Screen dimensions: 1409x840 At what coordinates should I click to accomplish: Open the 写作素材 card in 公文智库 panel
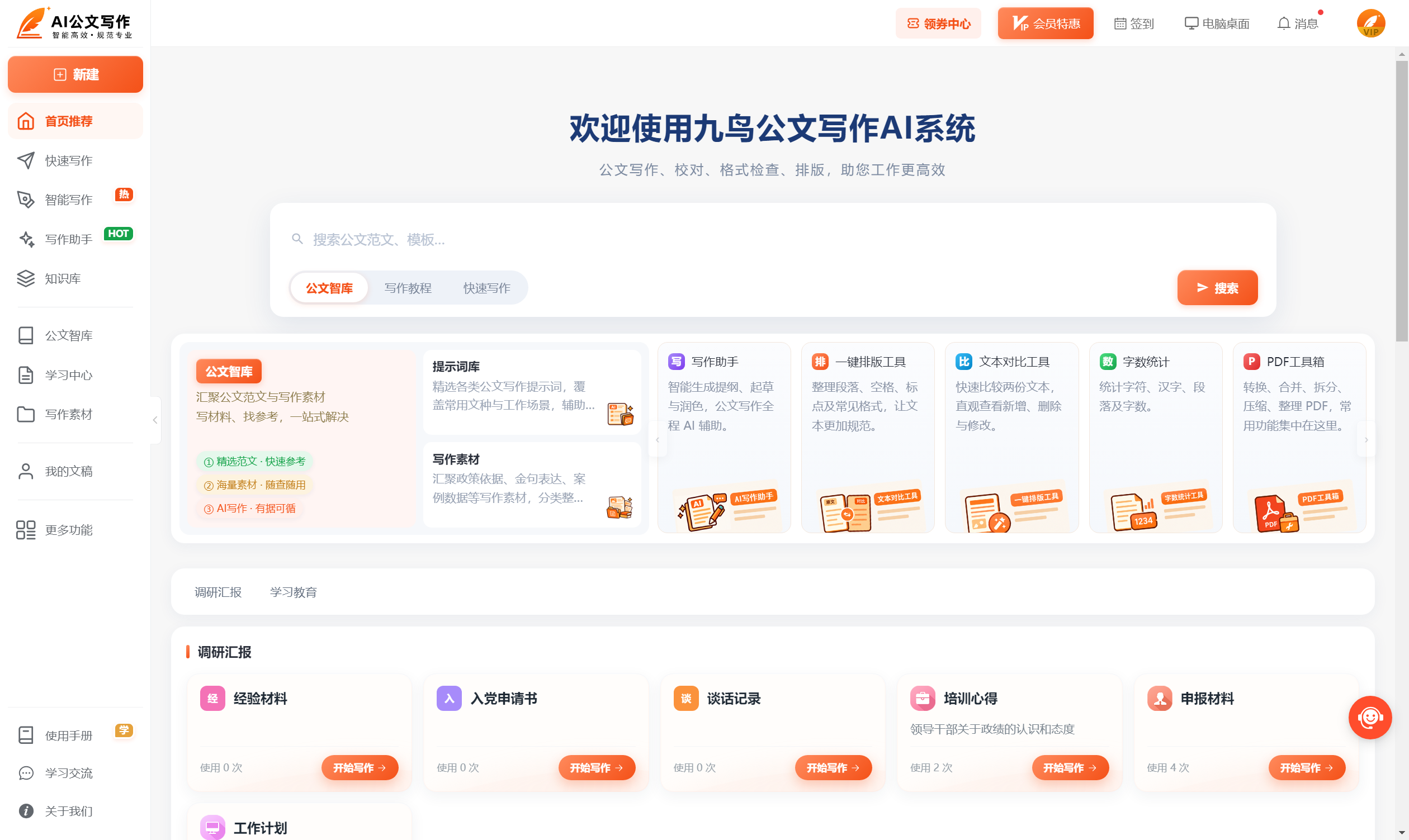point(532,485)
